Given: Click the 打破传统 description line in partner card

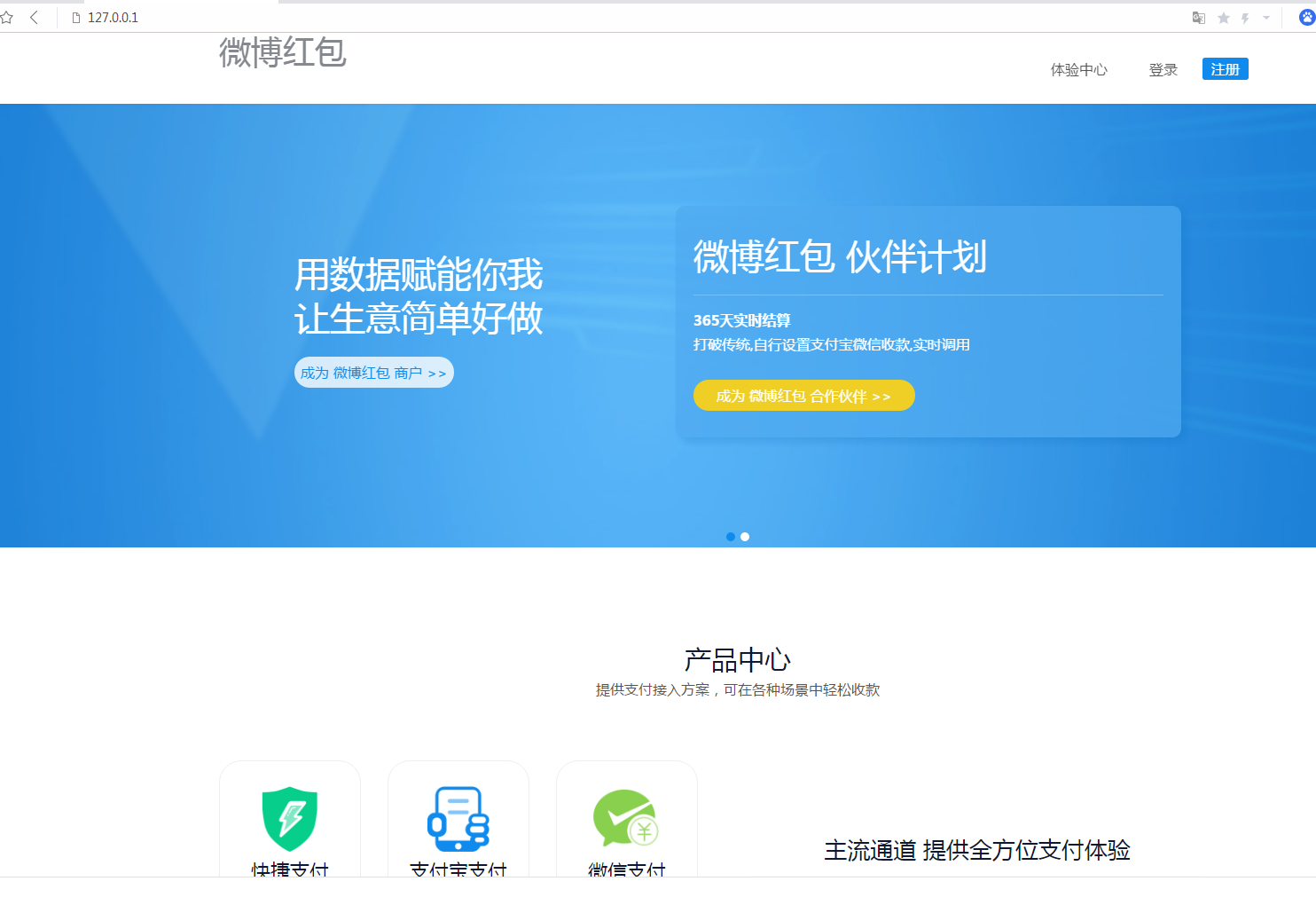Looking at the screenshot, I should tap(832, 344).
